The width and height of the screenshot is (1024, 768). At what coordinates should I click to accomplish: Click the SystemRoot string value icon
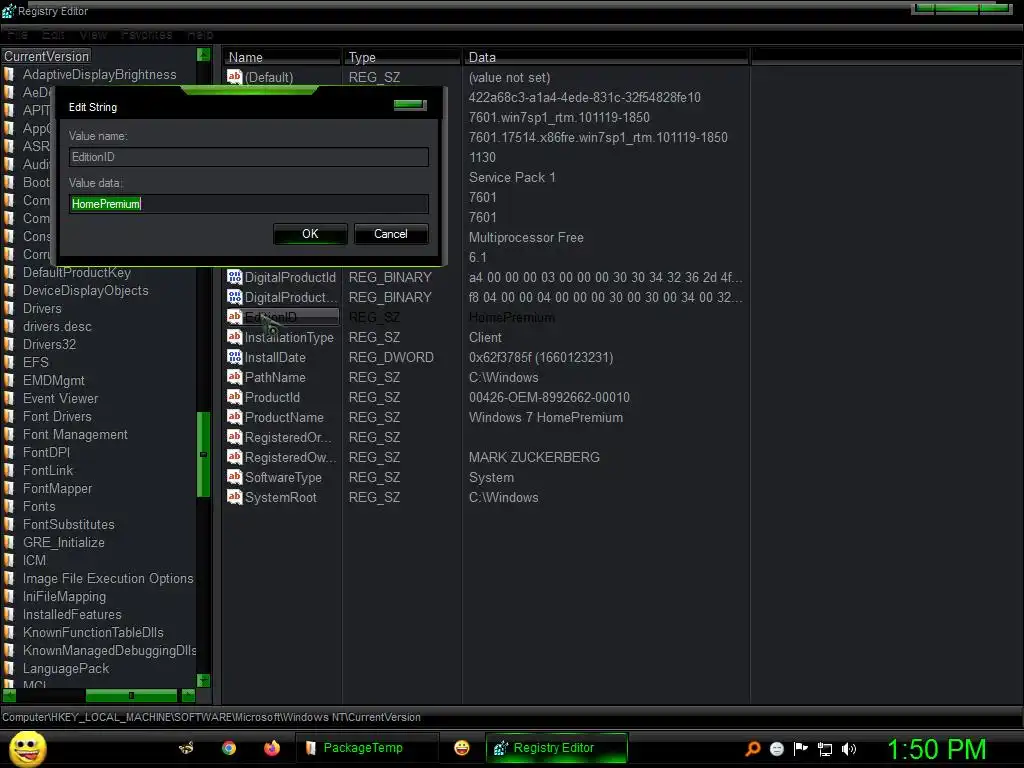[234, 497]
